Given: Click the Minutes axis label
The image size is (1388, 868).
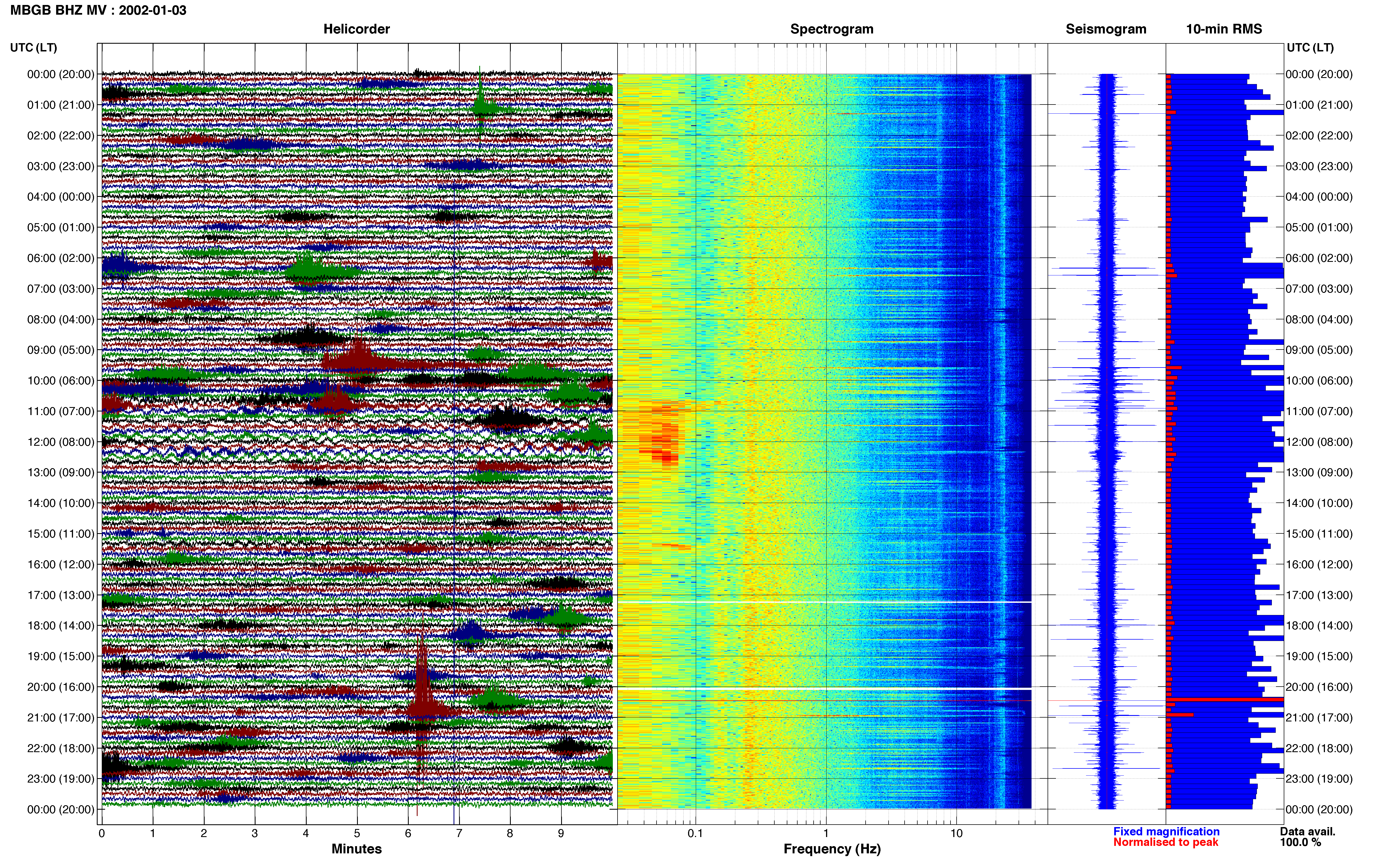Looking at the screenshot, I should 356,848.
